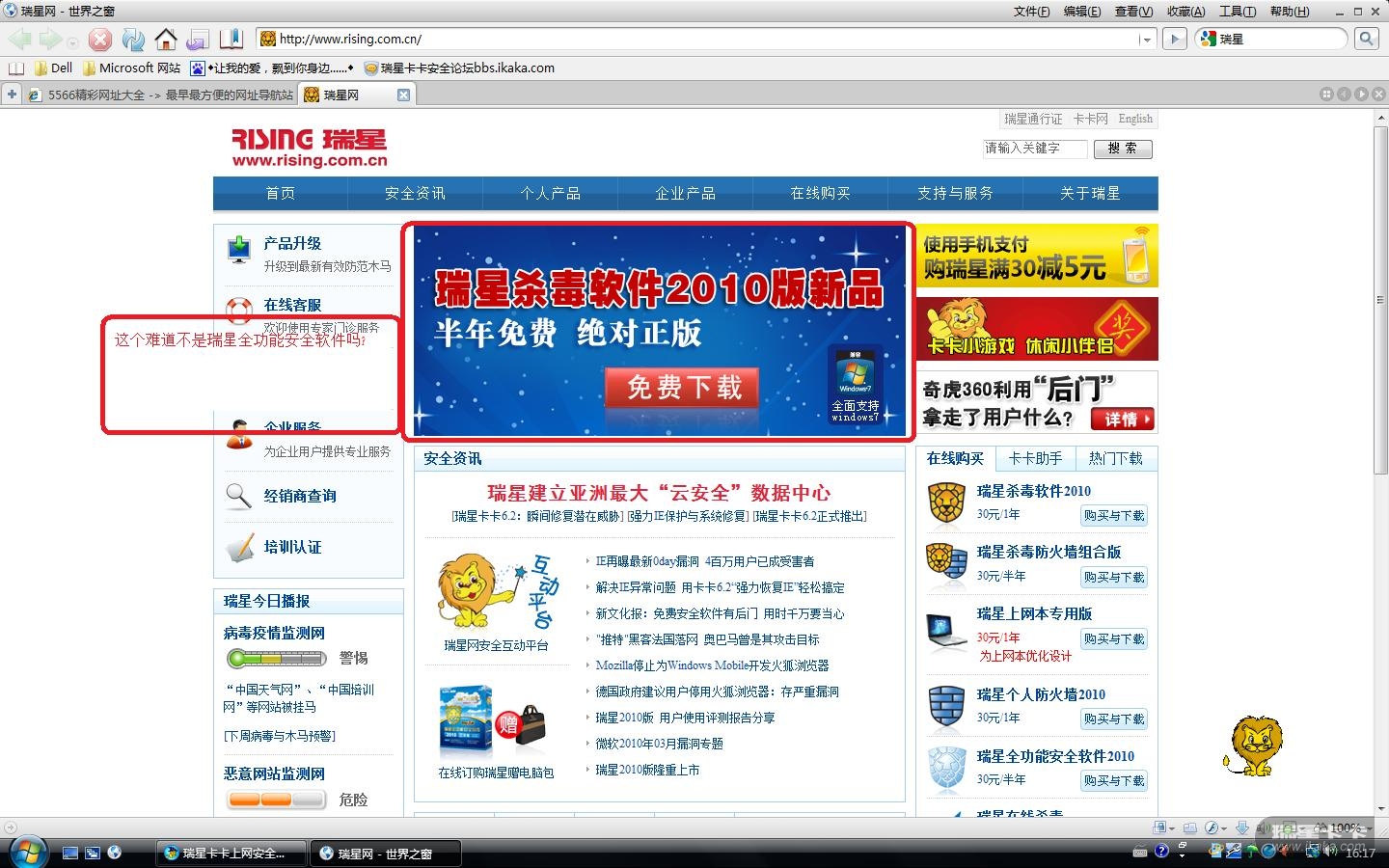Screen dimensions: 1389x868
Task: Click the 详情 button on 奇虎360 banner
Action: coord(1122,419)
